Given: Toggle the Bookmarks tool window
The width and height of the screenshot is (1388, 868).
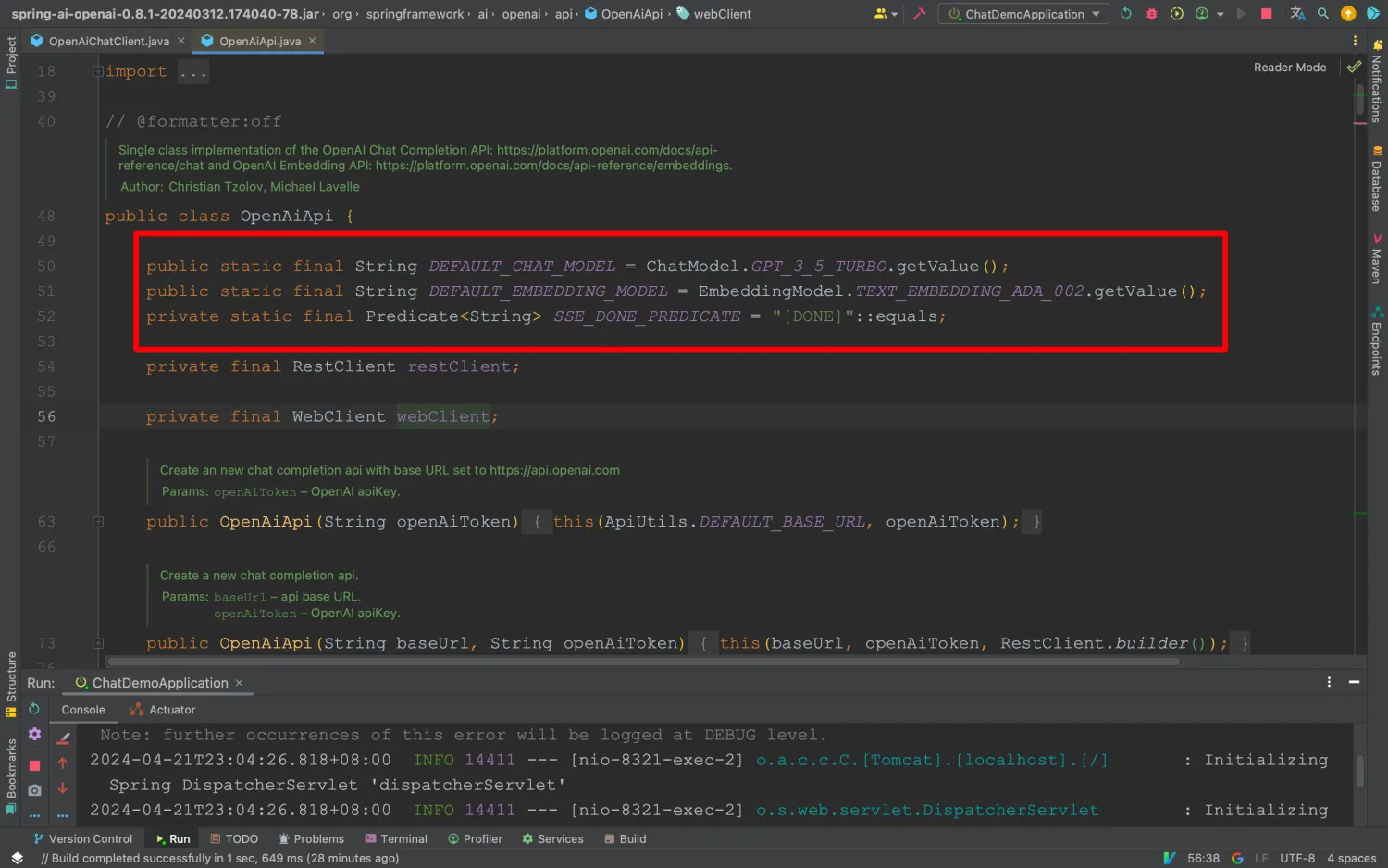Looking at the screenshot, I should 11,775.
